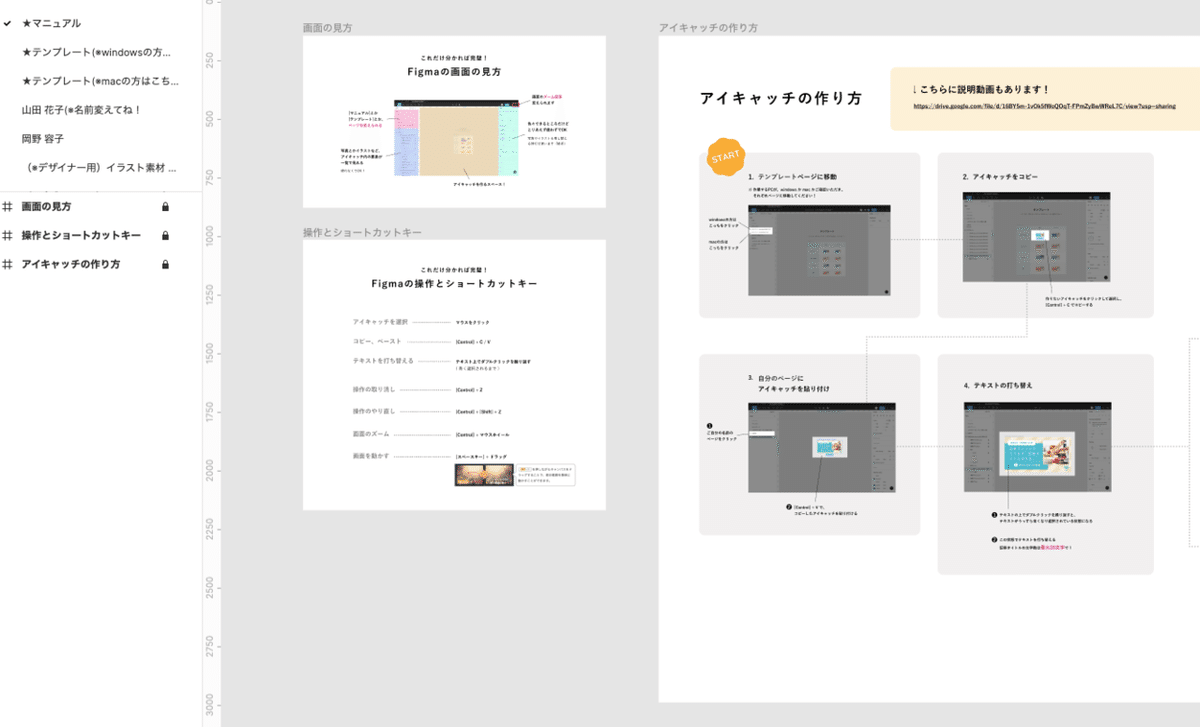Click the アイキャッチを選択 shortcut row
This screenshot has height=727, width=1200.
click(421, 322)
